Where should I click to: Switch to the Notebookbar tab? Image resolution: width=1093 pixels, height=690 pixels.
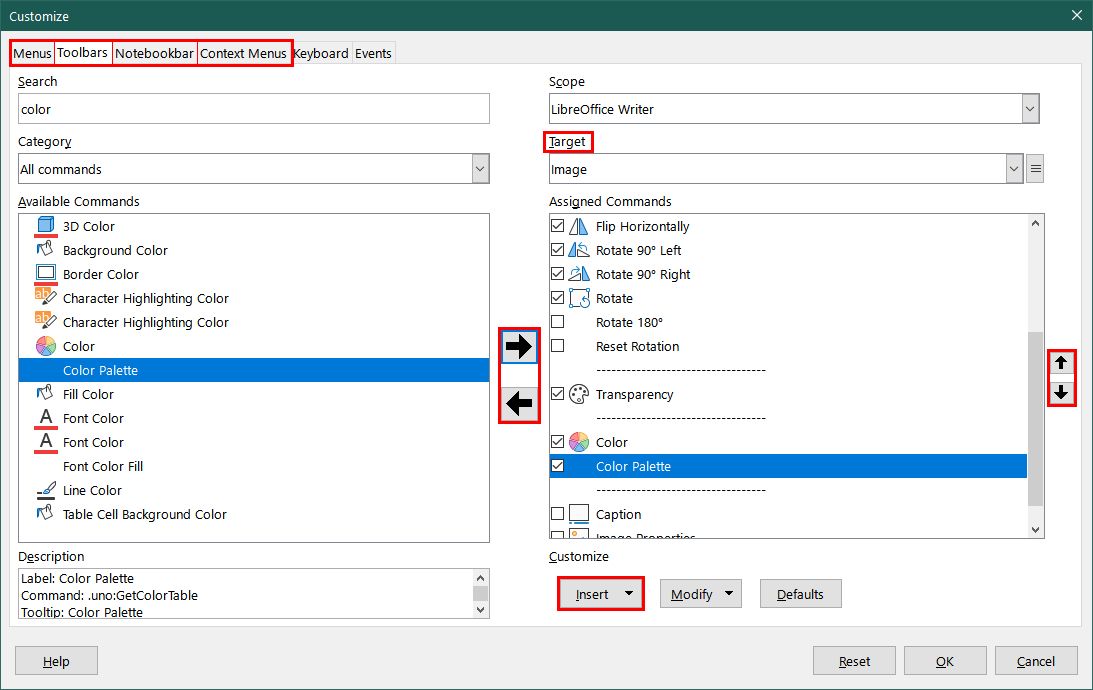point(154,54)
